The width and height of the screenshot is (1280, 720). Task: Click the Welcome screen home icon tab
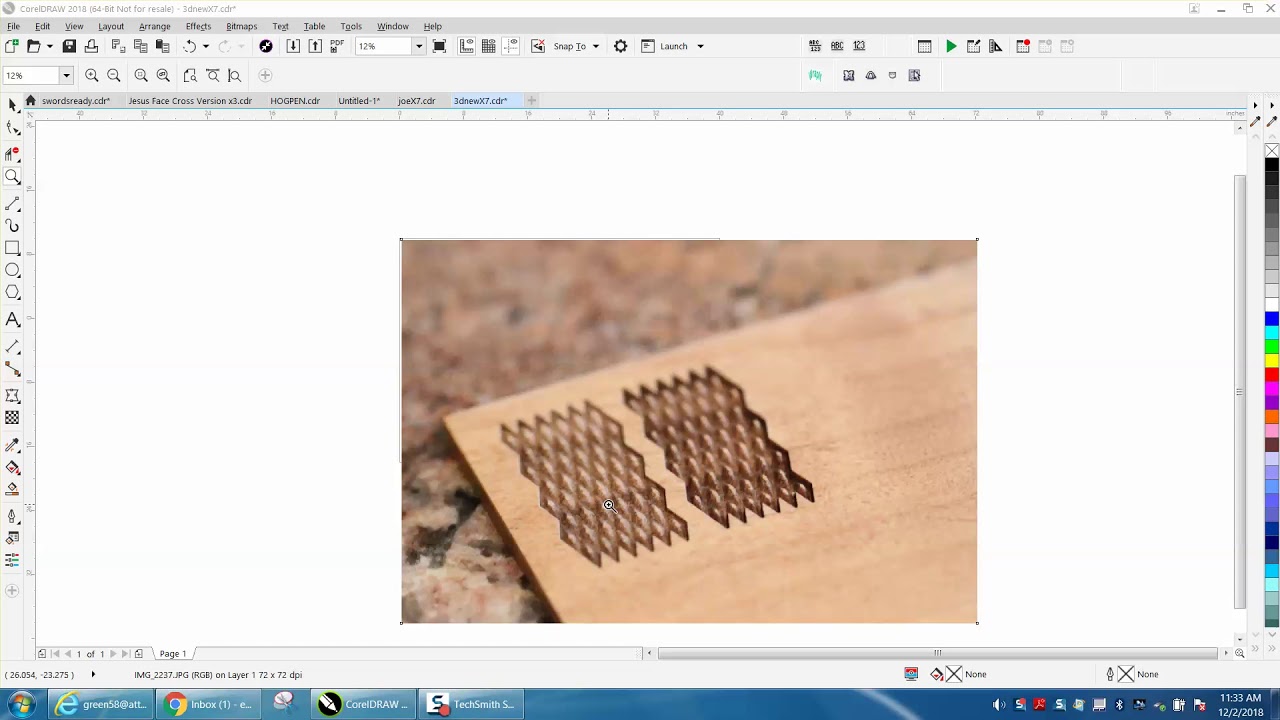(31, 101)
